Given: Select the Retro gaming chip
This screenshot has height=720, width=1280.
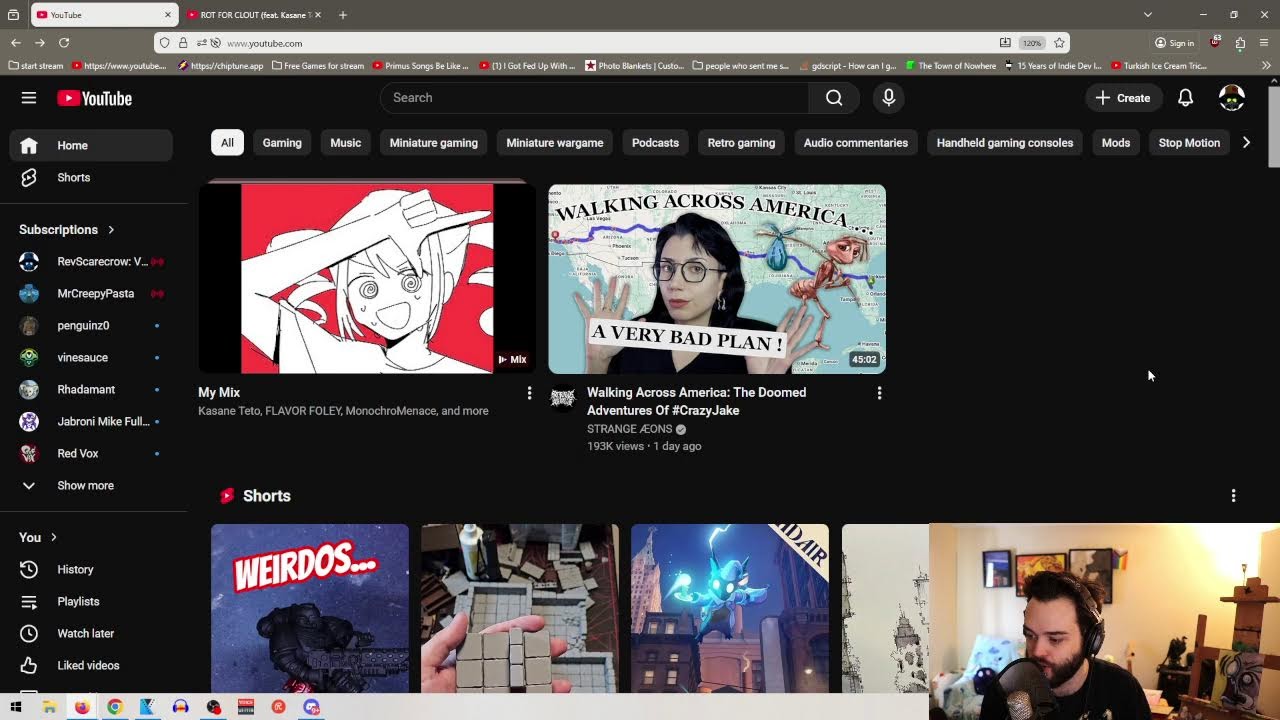Looking at the screenshot, I should [x=741, y=143].
